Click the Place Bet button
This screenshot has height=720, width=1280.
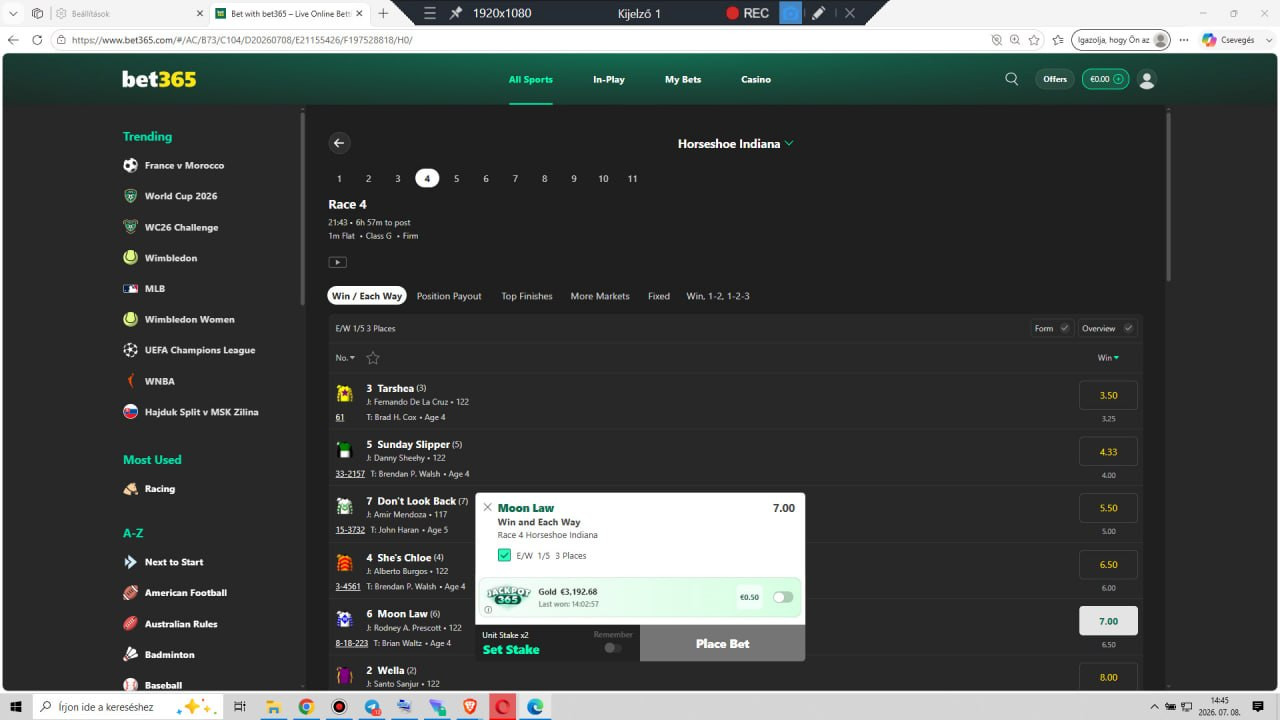pyautogui.click(x=723, y=644)
